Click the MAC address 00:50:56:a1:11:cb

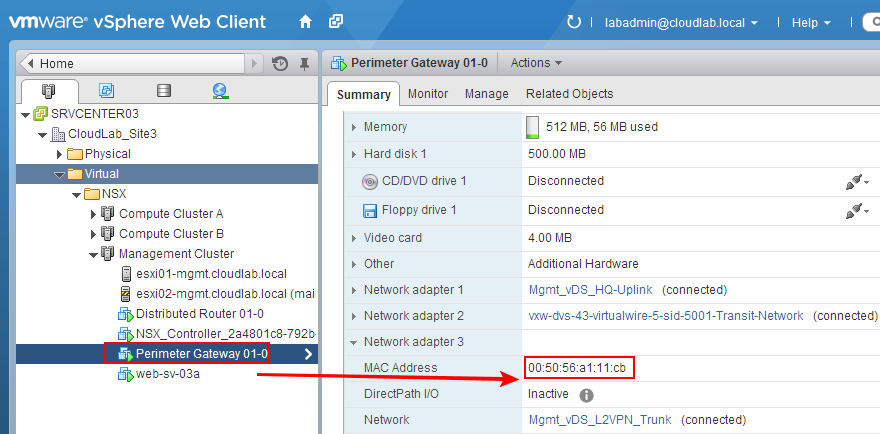point(577,368)
